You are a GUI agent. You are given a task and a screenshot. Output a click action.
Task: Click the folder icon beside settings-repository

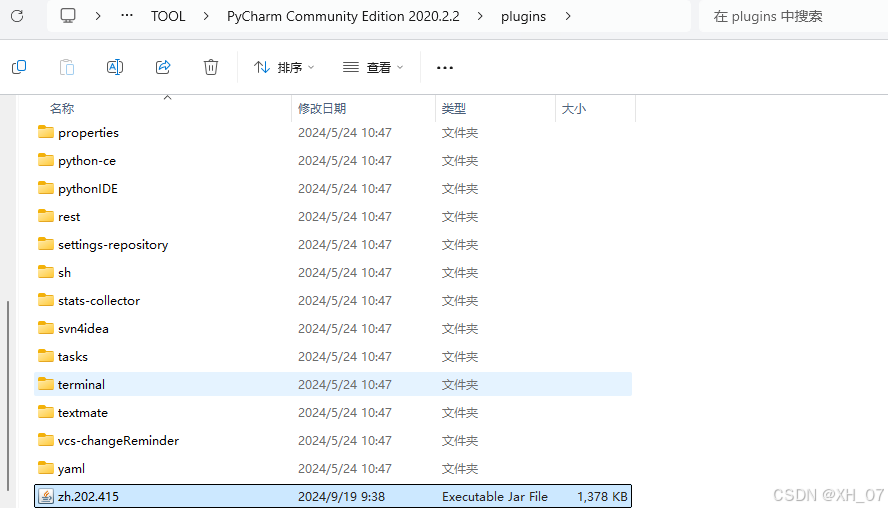tap(46, 243)
